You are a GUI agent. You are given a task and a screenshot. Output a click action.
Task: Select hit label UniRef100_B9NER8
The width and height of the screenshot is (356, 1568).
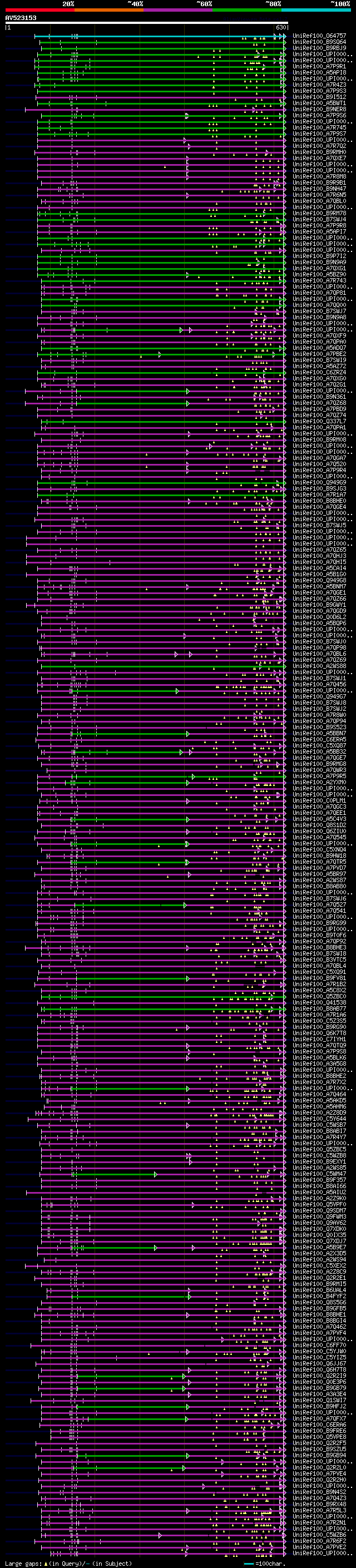(319, 109)
